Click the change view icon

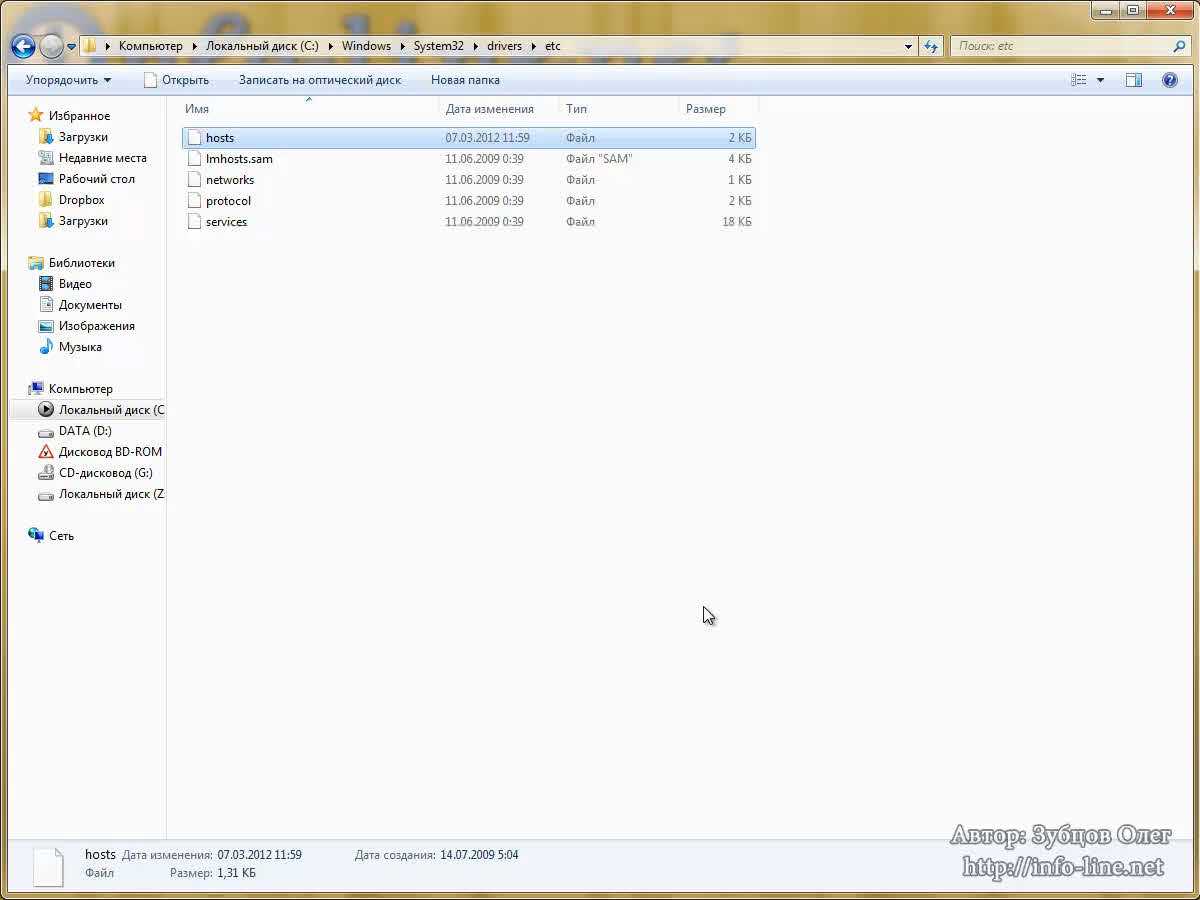click(1079, 80)
